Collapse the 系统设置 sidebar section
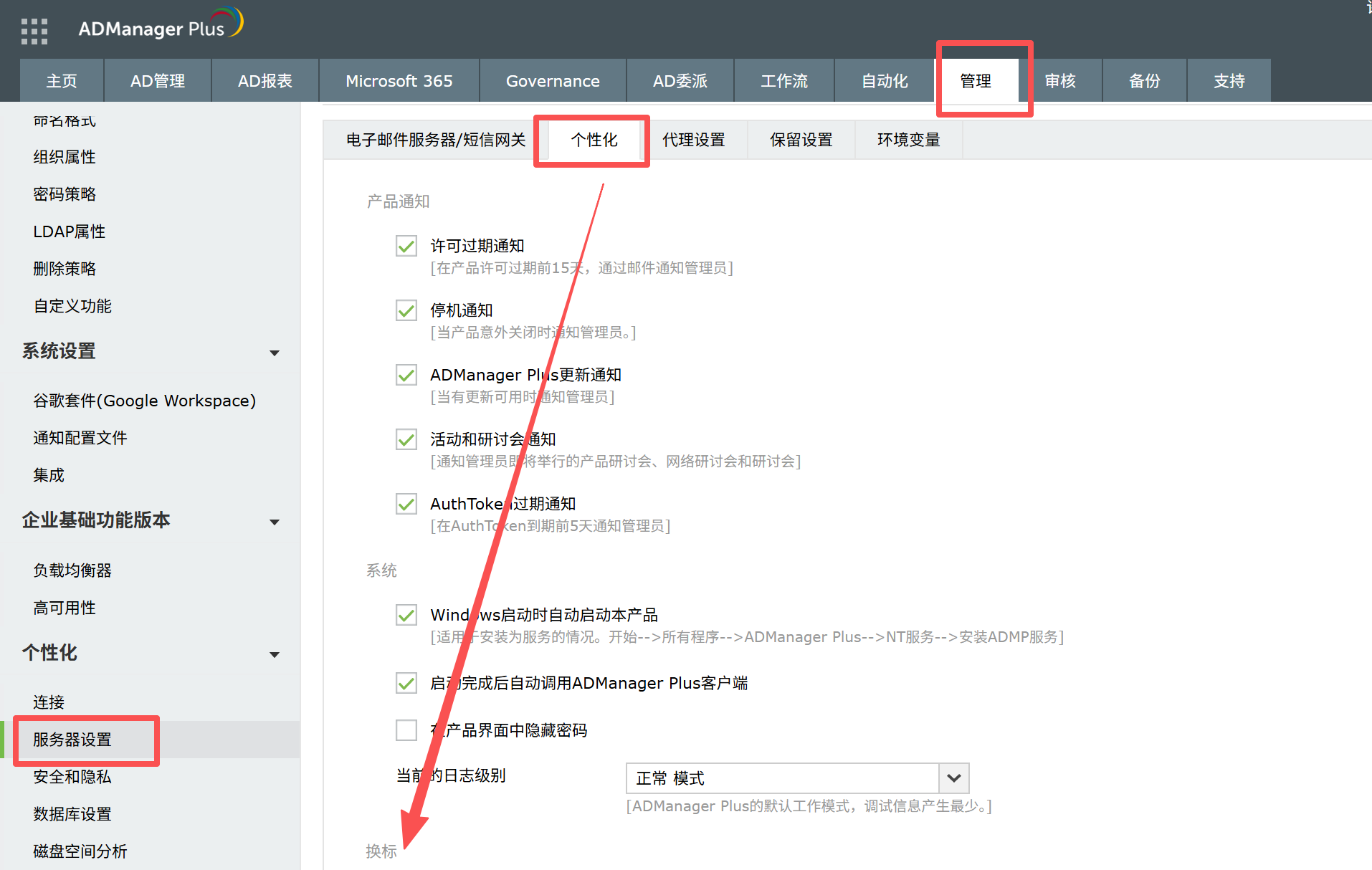 point(274,353)
